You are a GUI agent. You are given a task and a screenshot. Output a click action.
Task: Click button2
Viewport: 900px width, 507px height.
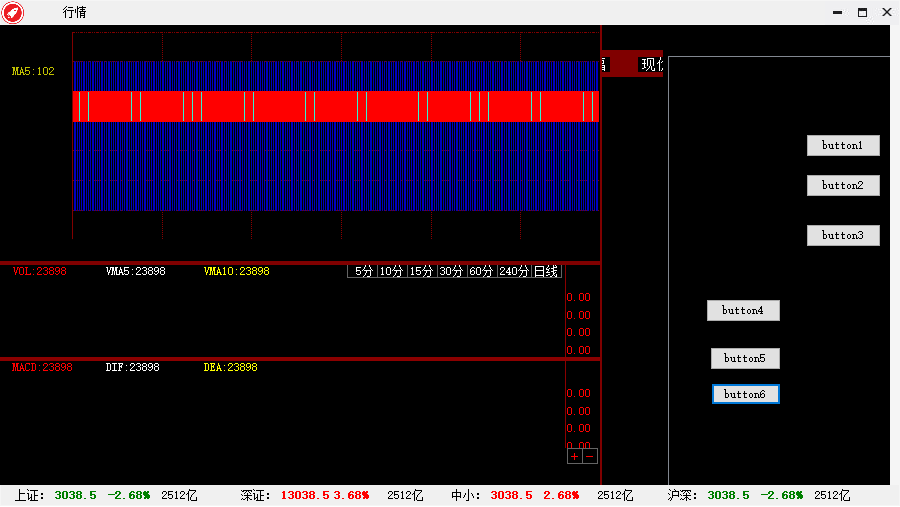point(843,185)
